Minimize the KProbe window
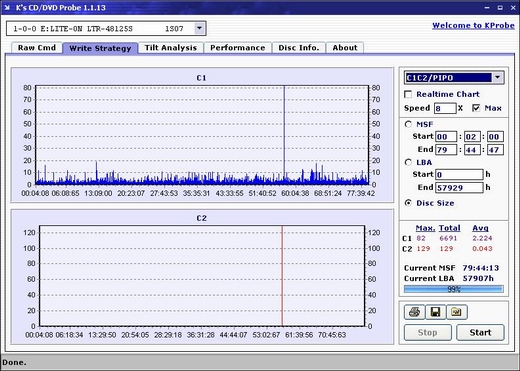 tap(487, 7)
